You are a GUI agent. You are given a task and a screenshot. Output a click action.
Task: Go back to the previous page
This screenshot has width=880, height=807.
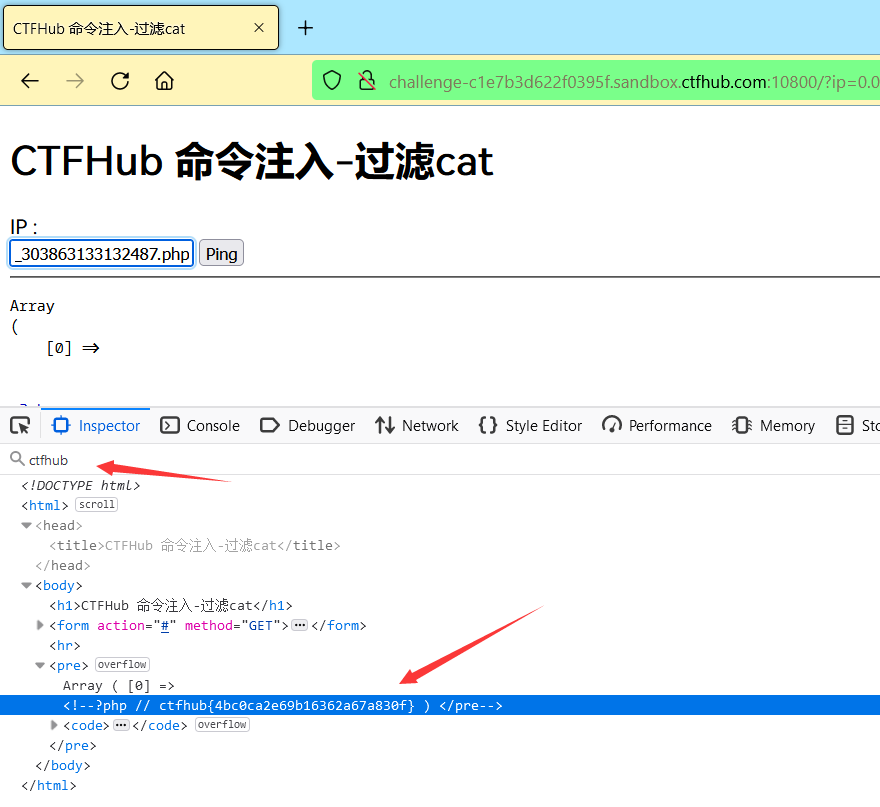(x=30, y=81)
